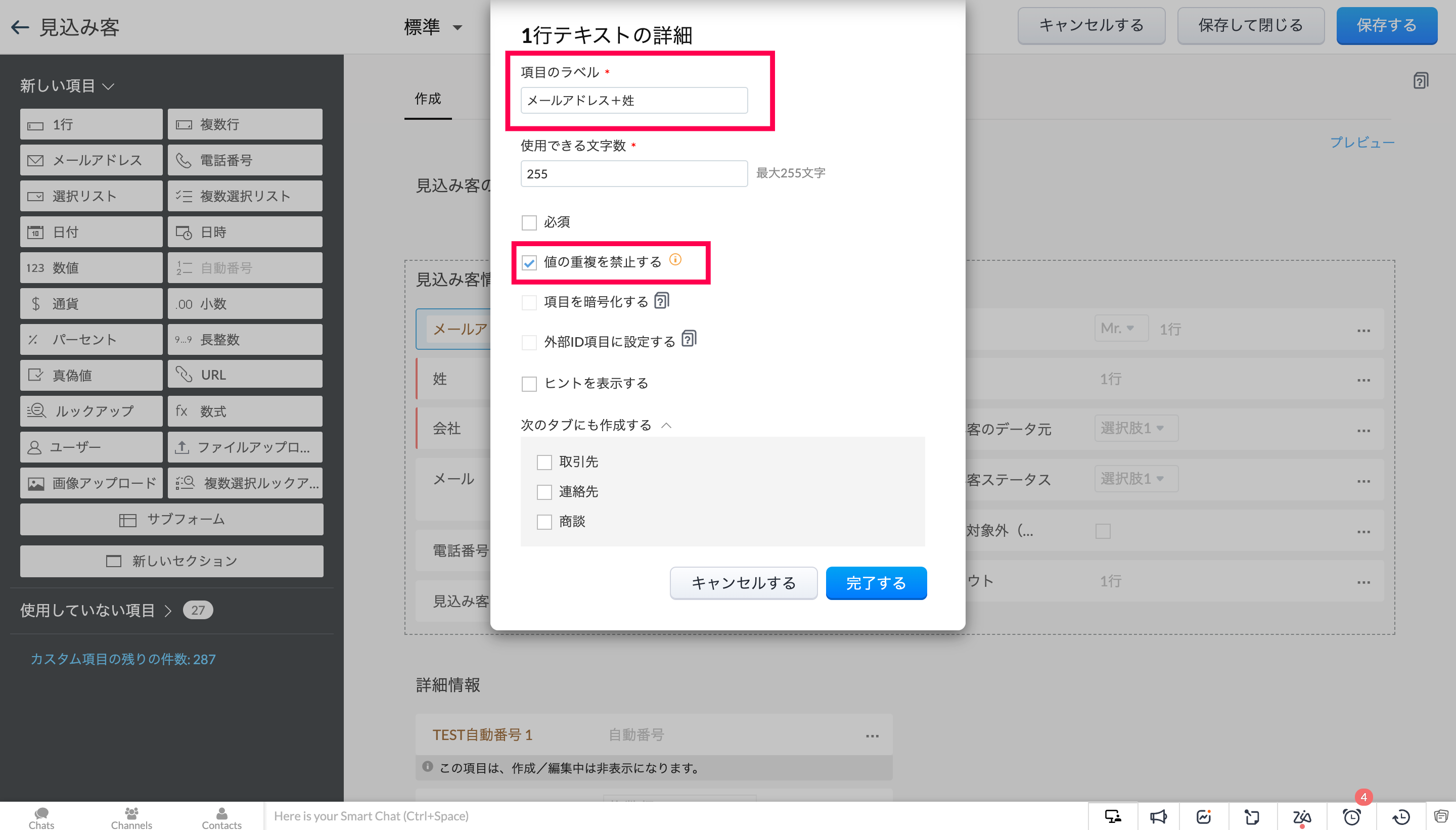This screenshot has width=1456, height=830.
Task: Open Contacts in the bottom bar
Action: [221, 817]
